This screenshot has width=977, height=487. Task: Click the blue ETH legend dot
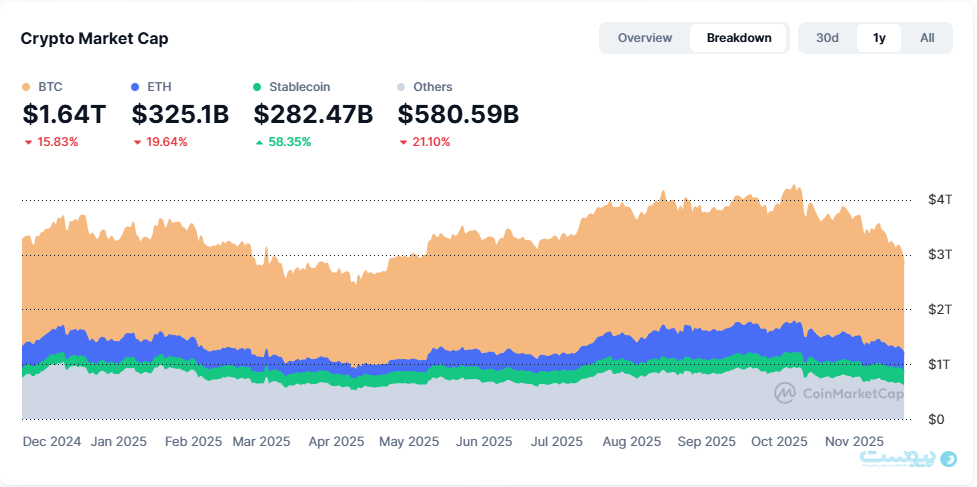click(136, 88)
